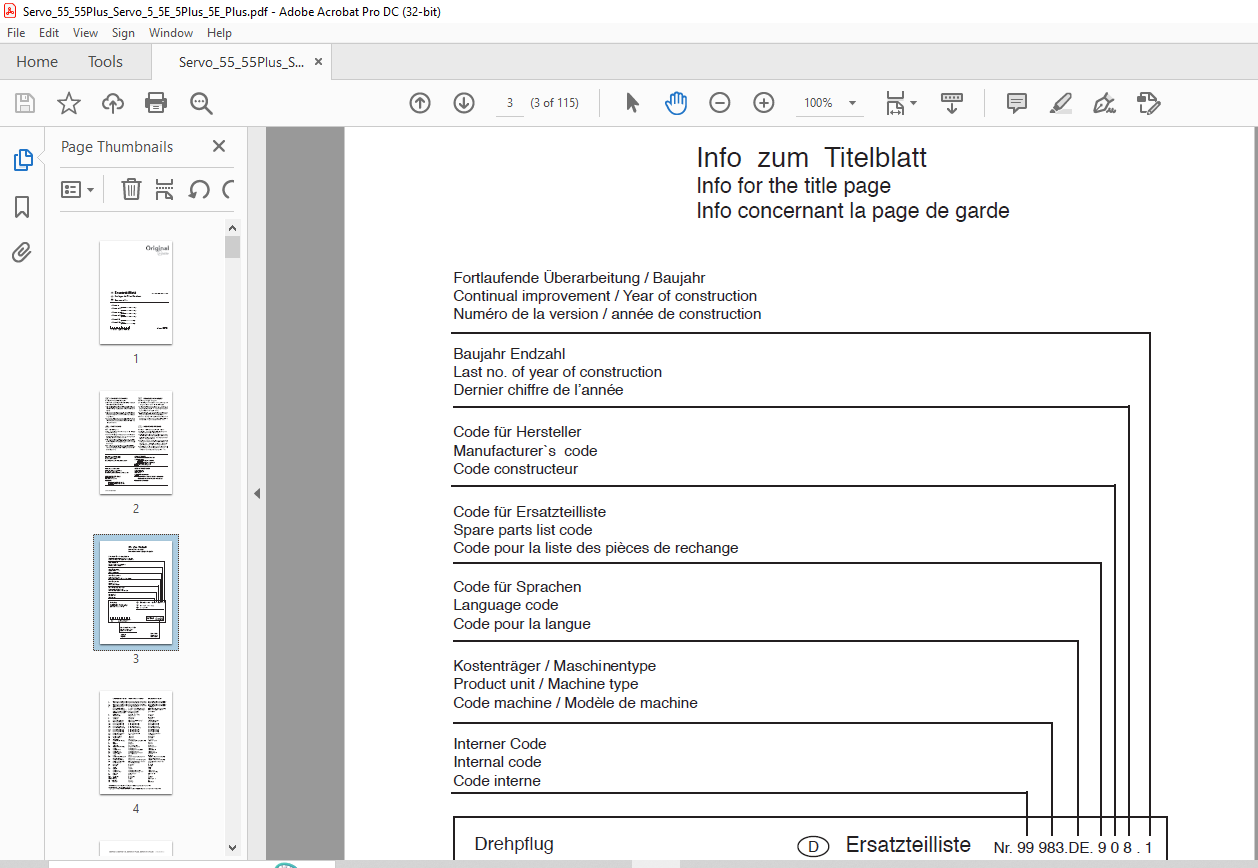Image resolution: width=1258 pixels, height=868 pixels.
Task: Click the '(3 of 115)' page count label
Action: (x=554, y=103)
